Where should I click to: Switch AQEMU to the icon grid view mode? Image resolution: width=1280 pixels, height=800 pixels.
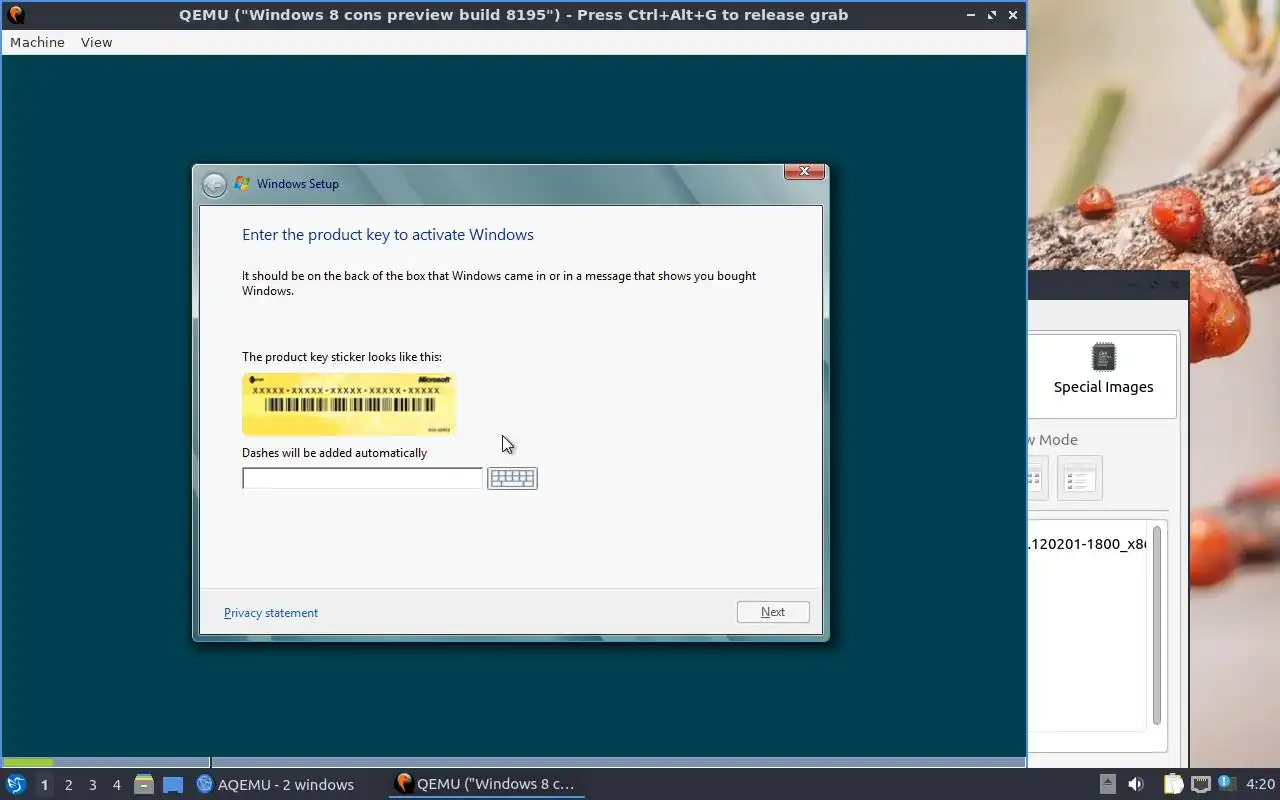(x=1036, y=478)
